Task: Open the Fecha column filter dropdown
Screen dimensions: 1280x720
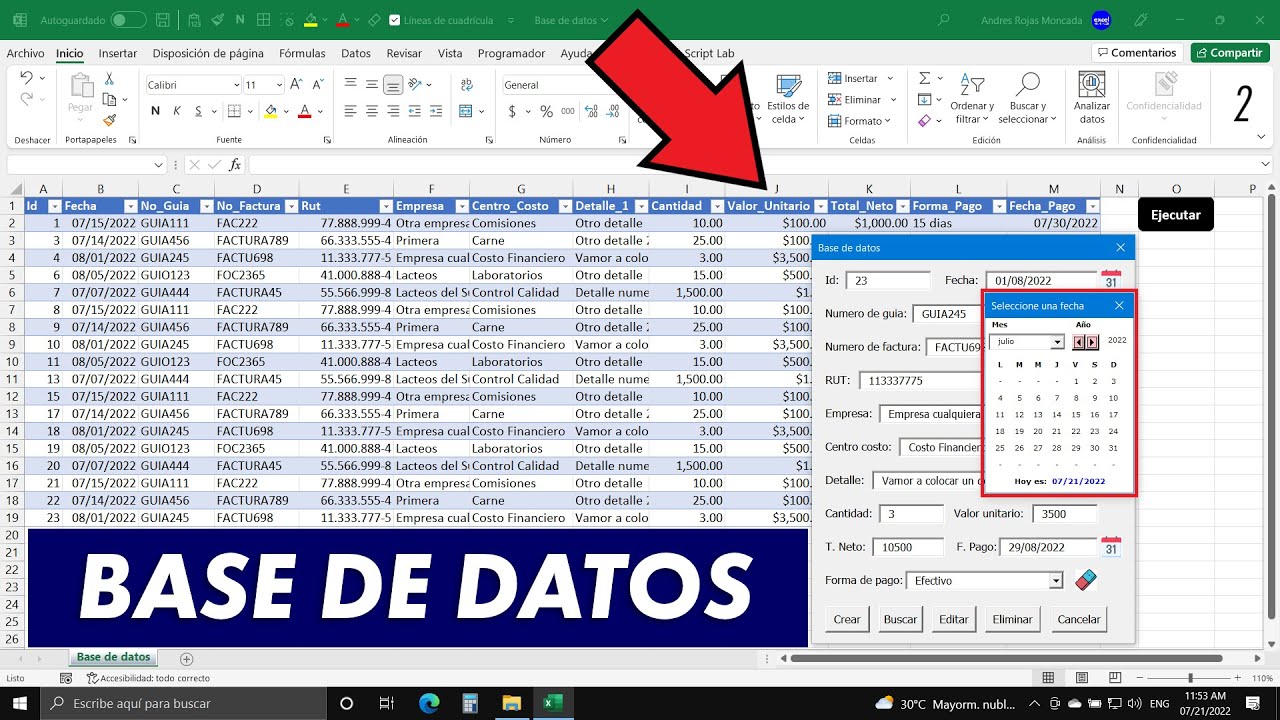Action: pos(129,206)
